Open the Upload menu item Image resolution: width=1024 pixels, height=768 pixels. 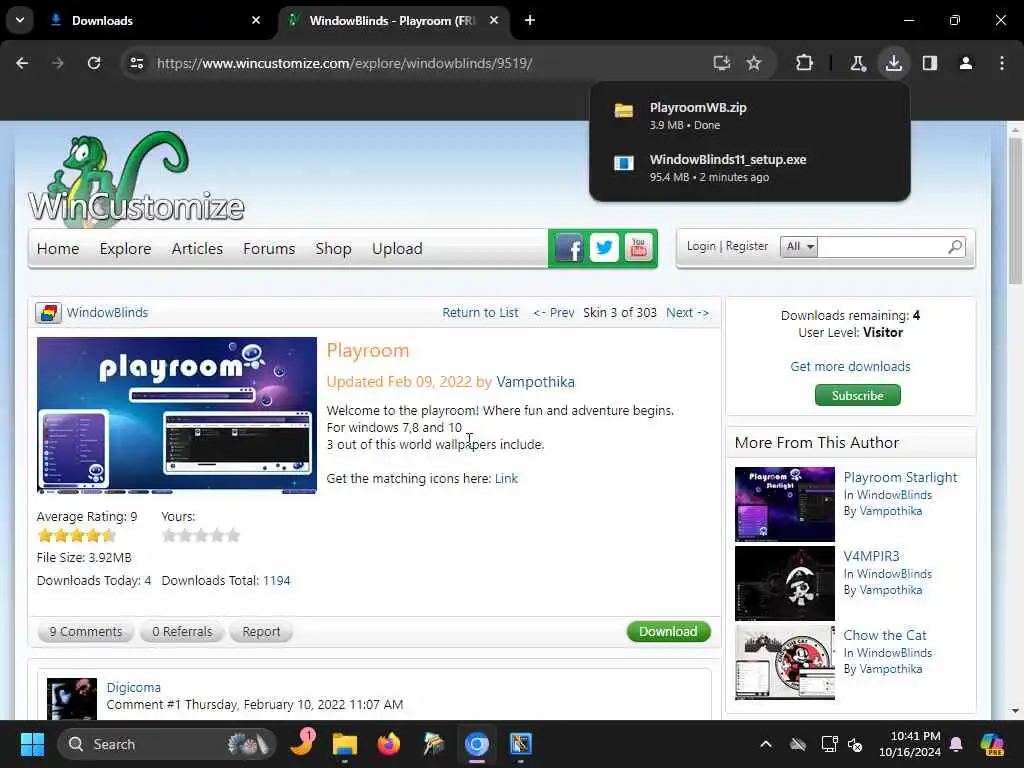pyautogui.click(x=397, y=249)
